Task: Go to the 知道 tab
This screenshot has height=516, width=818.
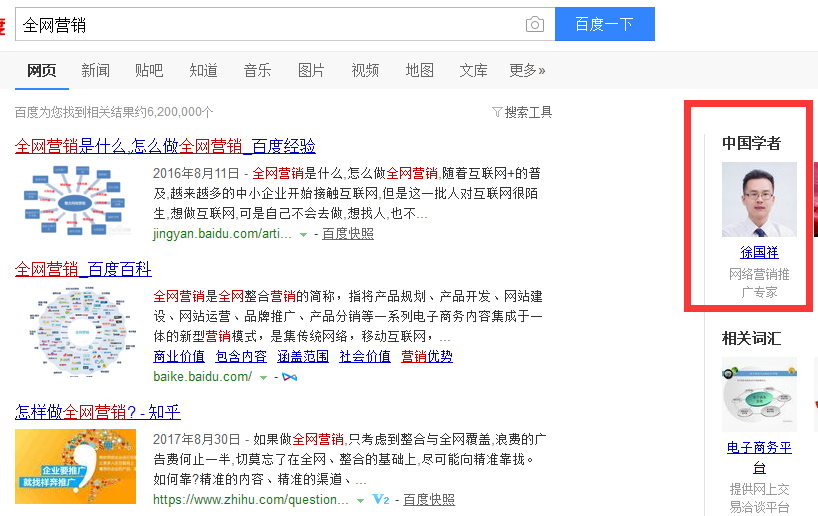Action: [203, 70]
